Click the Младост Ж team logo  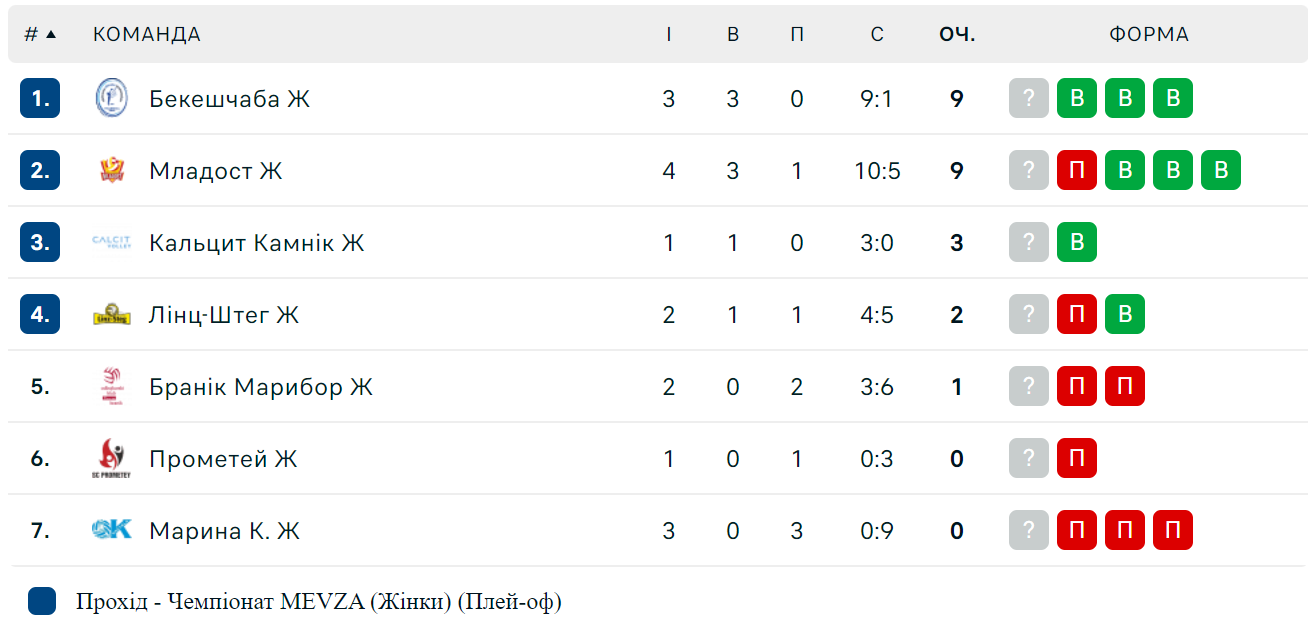pos(111,170)
